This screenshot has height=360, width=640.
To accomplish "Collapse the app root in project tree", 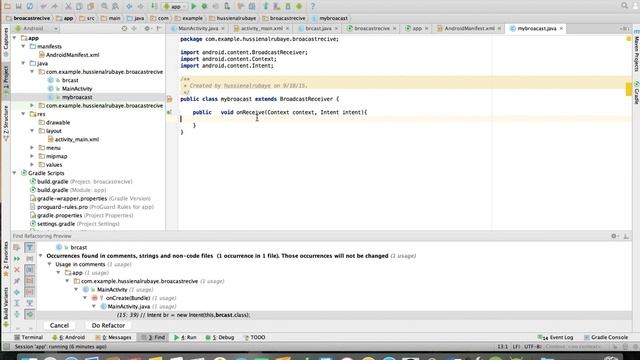I will [15, 38].
